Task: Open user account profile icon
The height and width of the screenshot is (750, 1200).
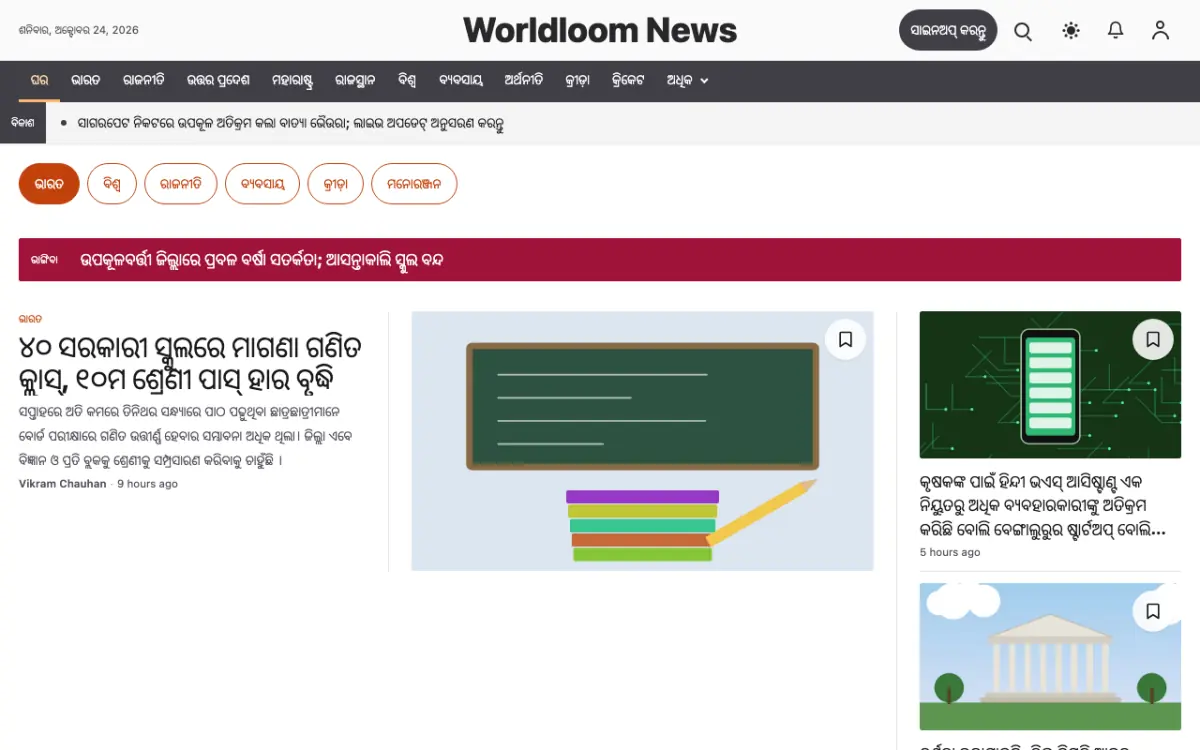Action: (1160, 31)
